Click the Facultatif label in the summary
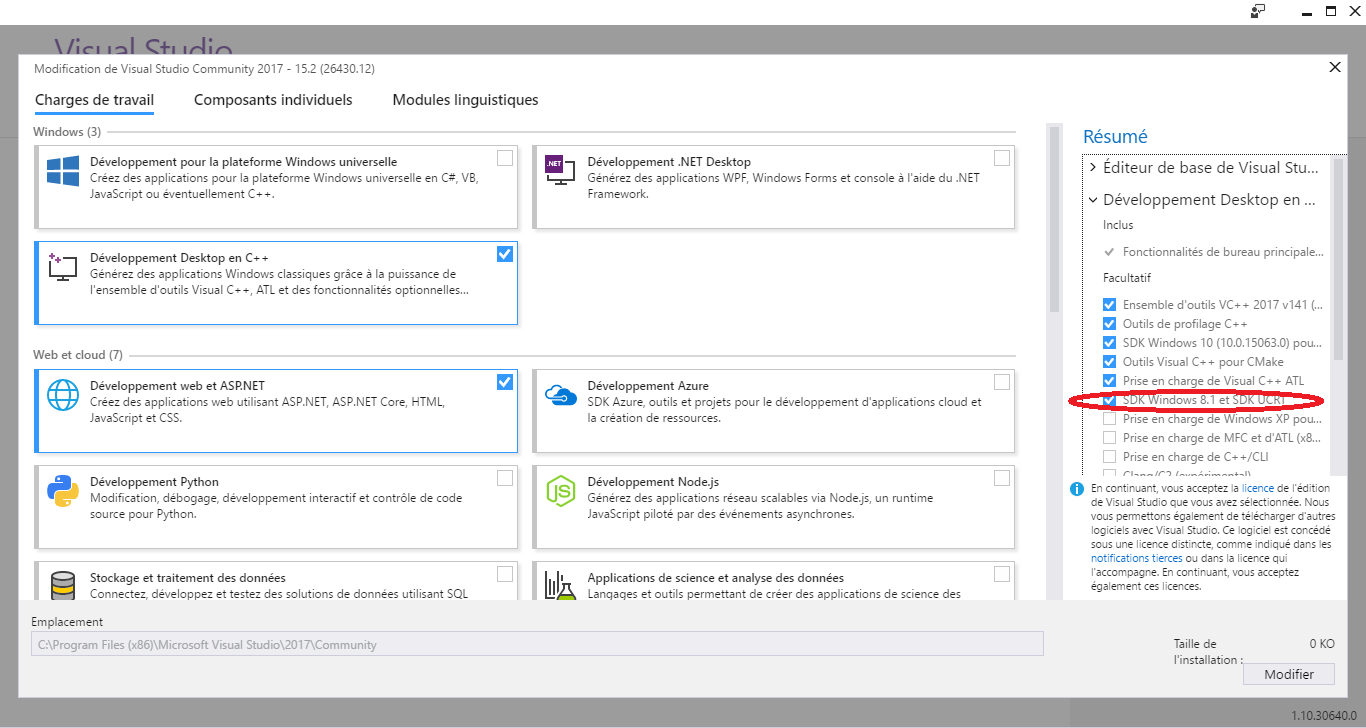 click(1125, 278)
